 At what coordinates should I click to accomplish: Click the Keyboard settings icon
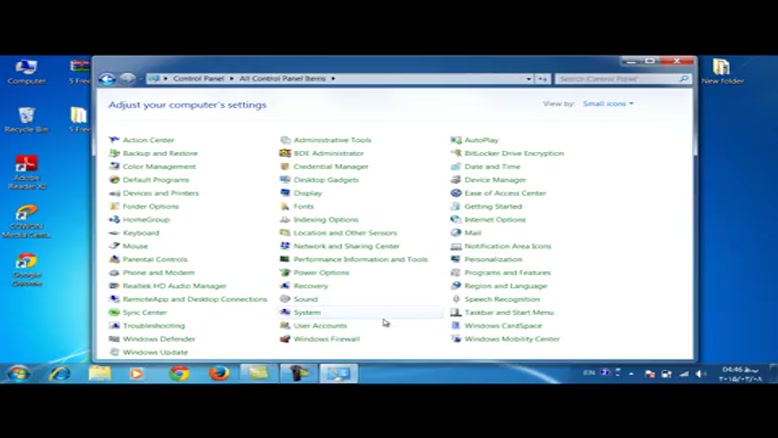click(x=114, y=233)
